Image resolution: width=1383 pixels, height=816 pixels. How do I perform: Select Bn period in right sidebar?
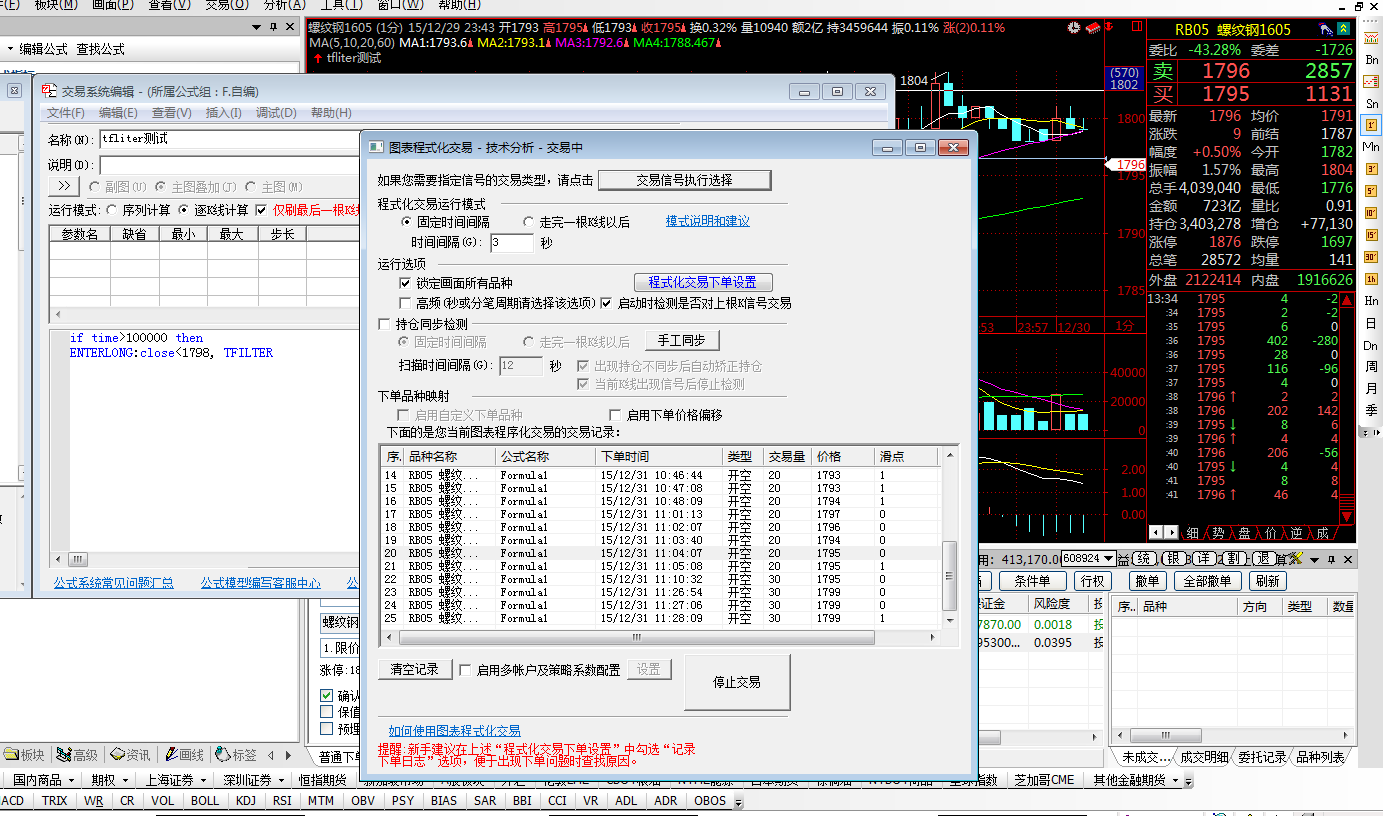[1371, 60]
